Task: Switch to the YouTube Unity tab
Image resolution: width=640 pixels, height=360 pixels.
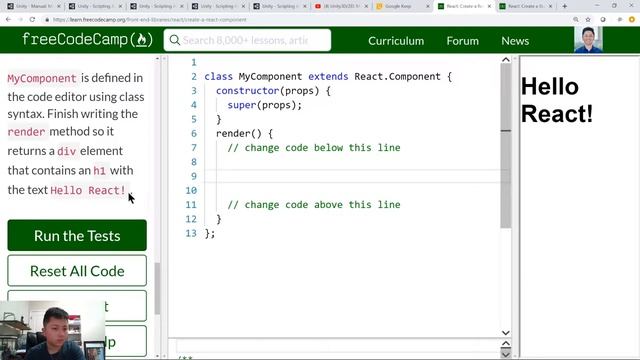Action: pyautogui.click(x=341, y=6)
